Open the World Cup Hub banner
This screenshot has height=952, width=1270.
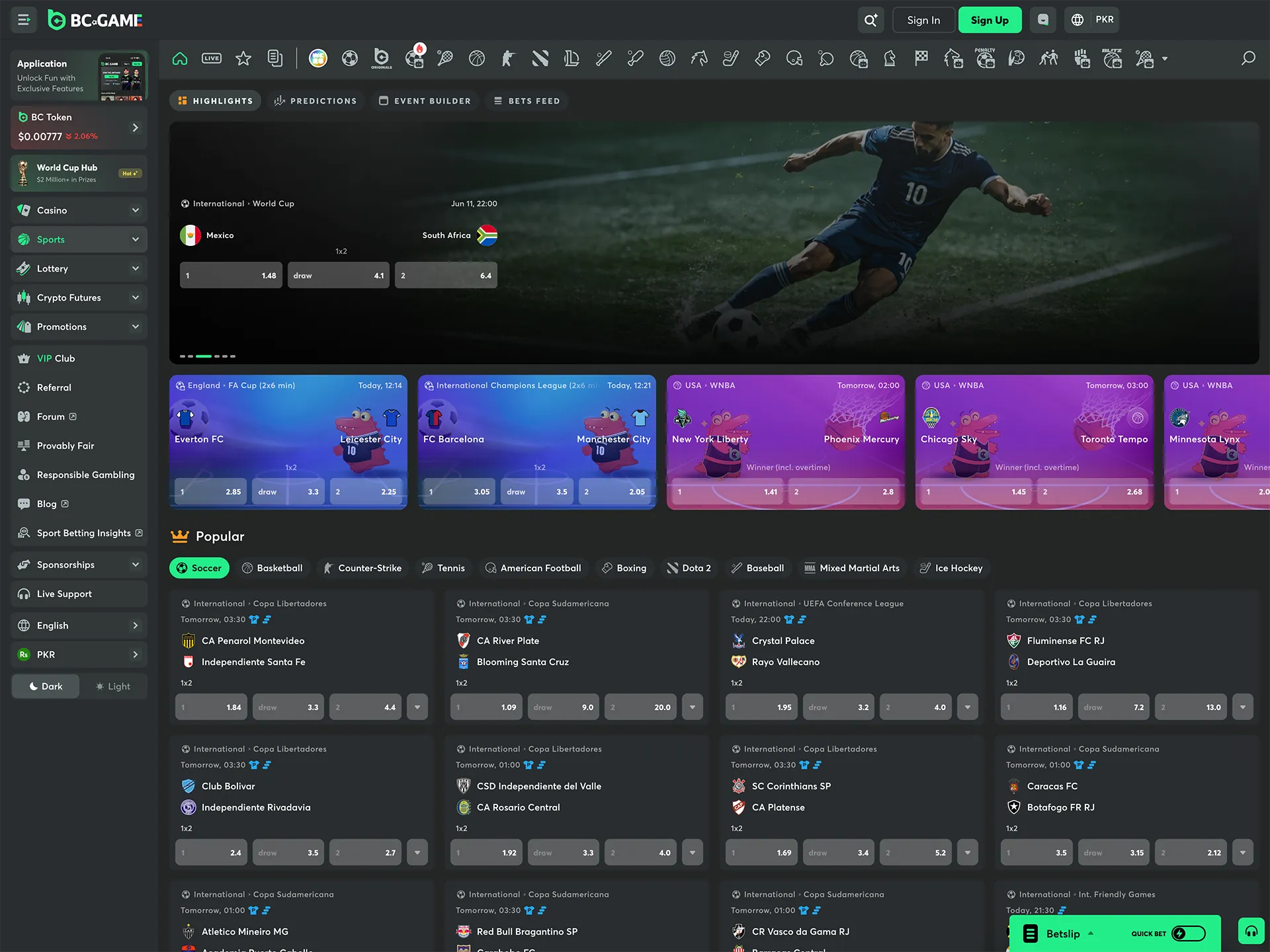(x=79, y=173)
